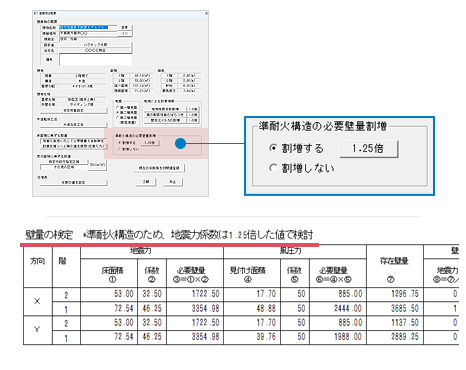Click the 2444.00 wind required wall cell

(x=338, y=309)
